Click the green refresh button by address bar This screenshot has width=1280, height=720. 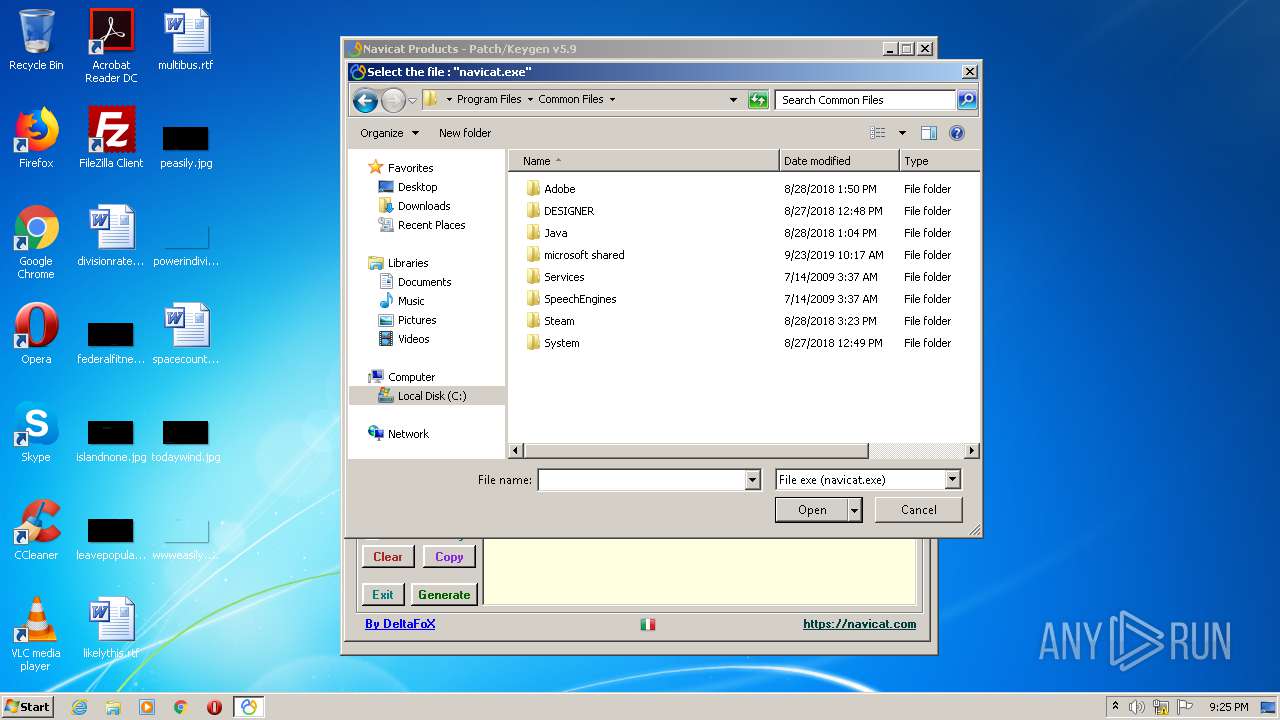coord(758,100)
